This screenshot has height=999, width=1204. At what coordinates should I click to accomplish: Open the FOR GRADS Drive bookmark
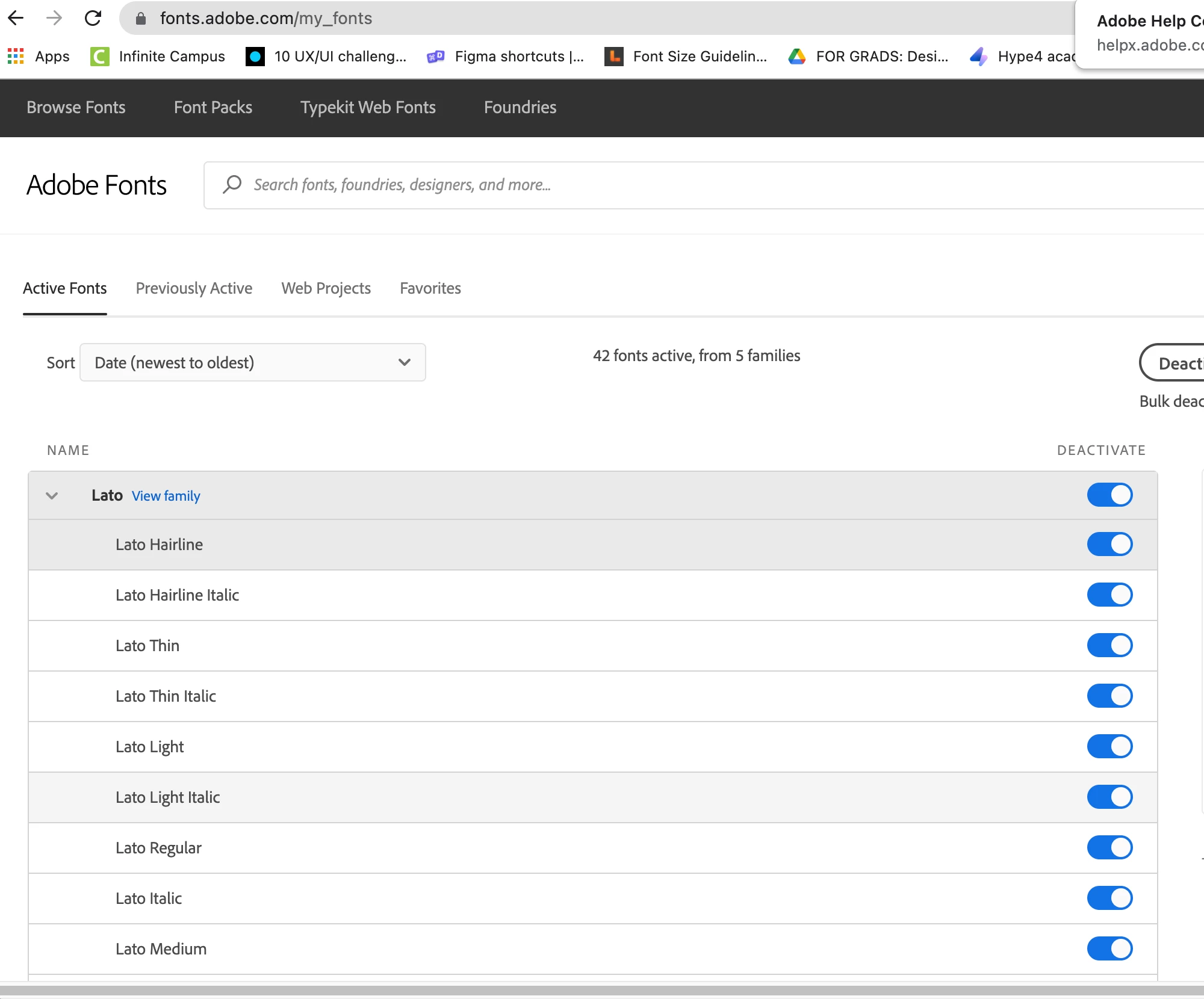869,57
